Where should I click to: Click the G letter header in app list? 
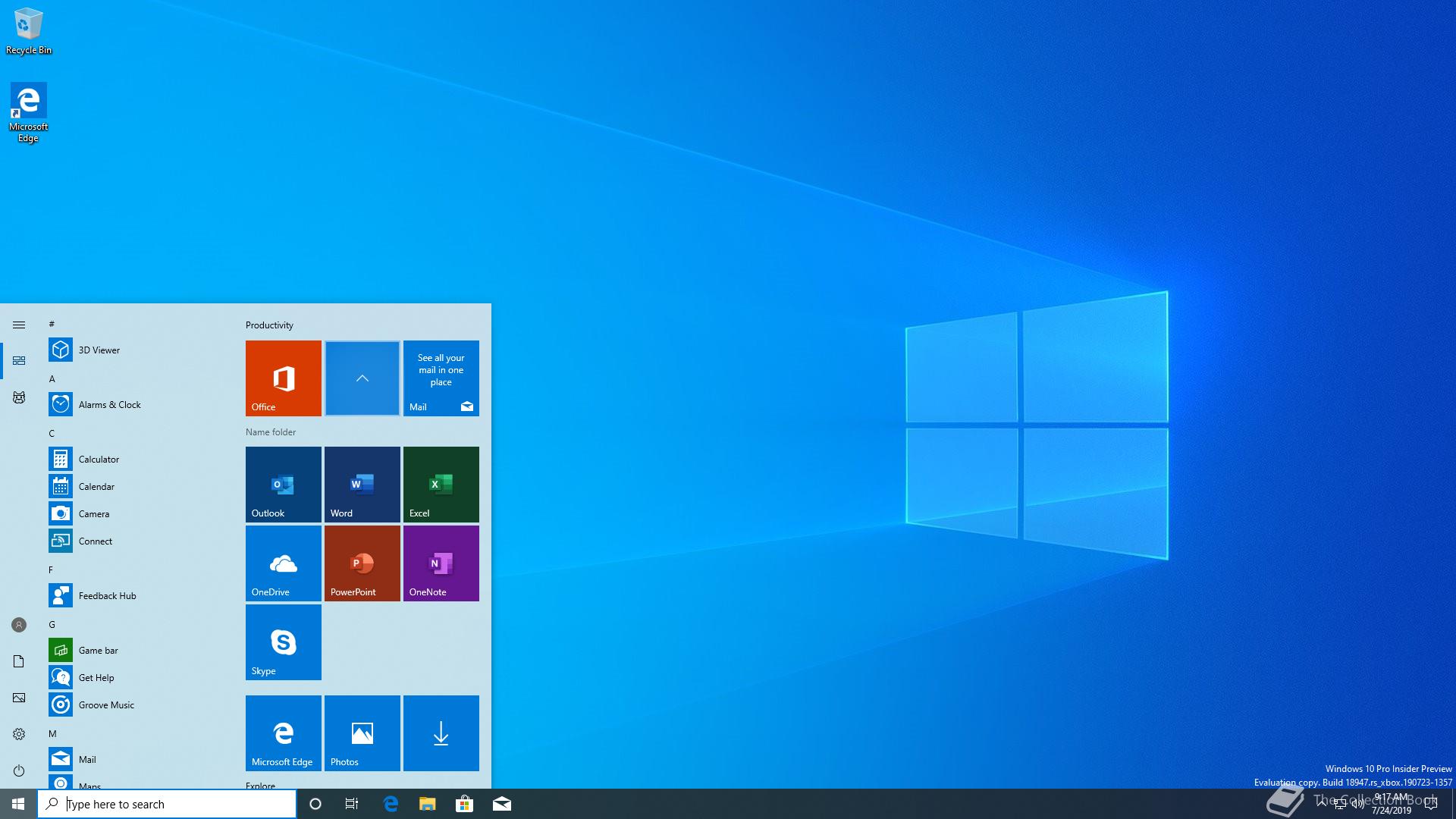click(52, 624)
